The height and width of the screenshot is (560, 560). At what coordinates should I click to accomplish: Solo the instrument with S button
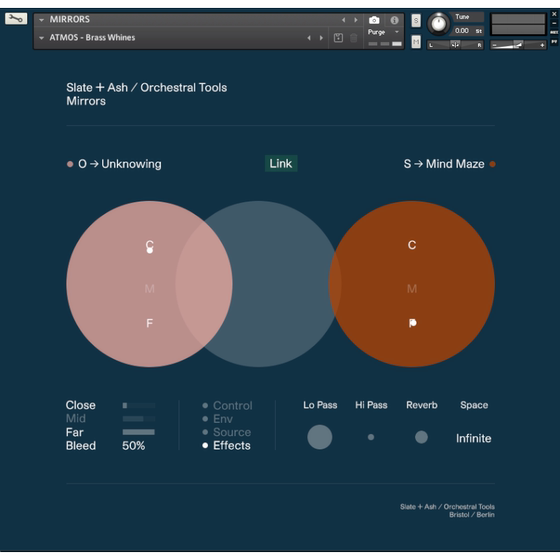coord(416,21)
